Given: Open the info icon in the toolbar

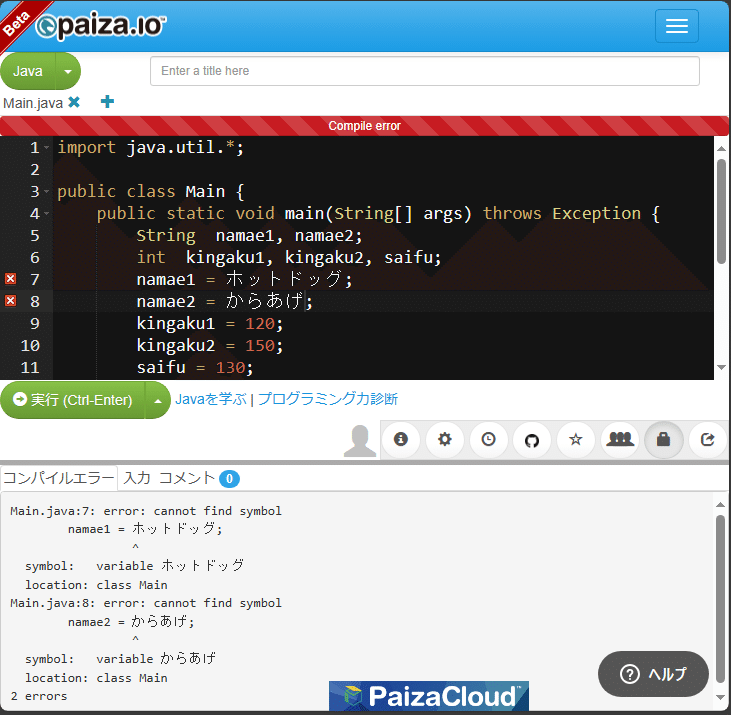Looking at the screenshot, I should pos(400,439).
